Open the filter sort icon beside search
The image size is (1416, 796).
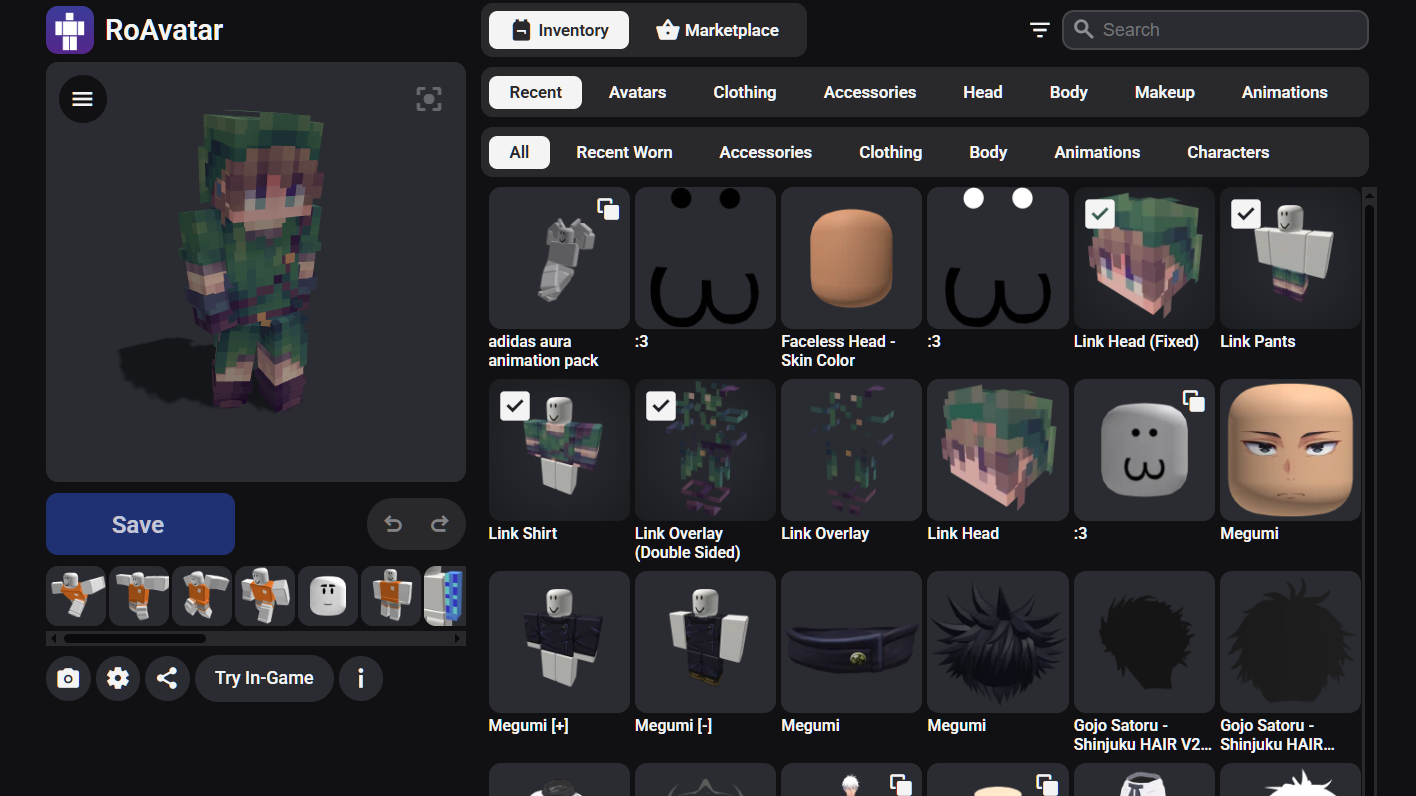pos(1040,30)
